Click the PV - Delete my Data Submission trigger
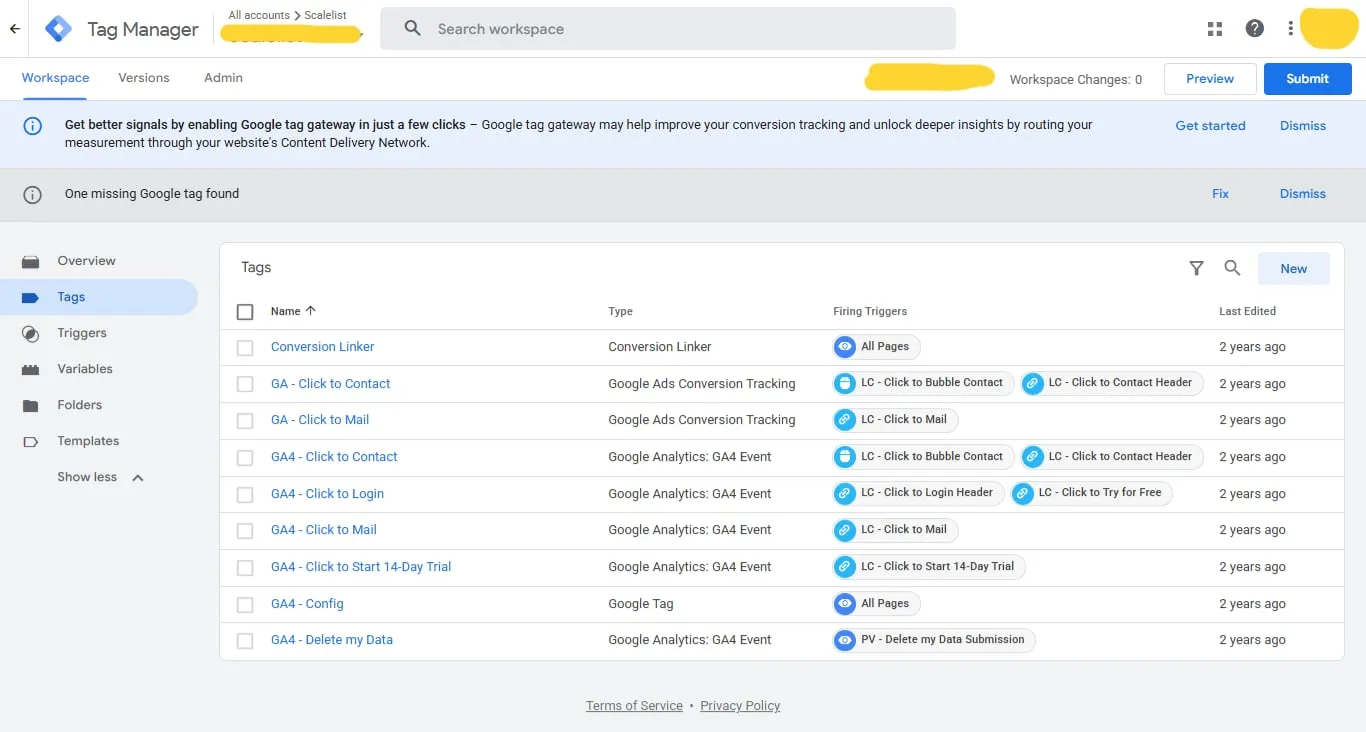The image size is (1366, 732). (x=934, y=640)
